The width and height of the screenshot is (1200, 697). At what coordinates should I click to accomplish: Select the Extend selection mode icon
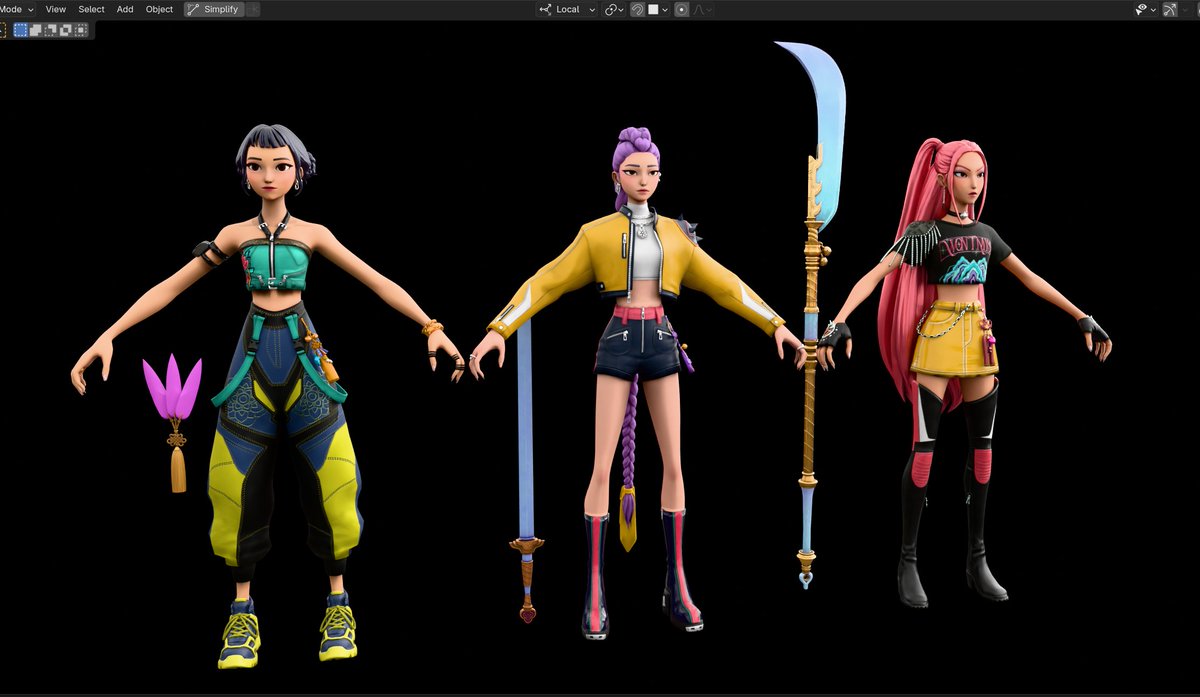coord(35,30)
